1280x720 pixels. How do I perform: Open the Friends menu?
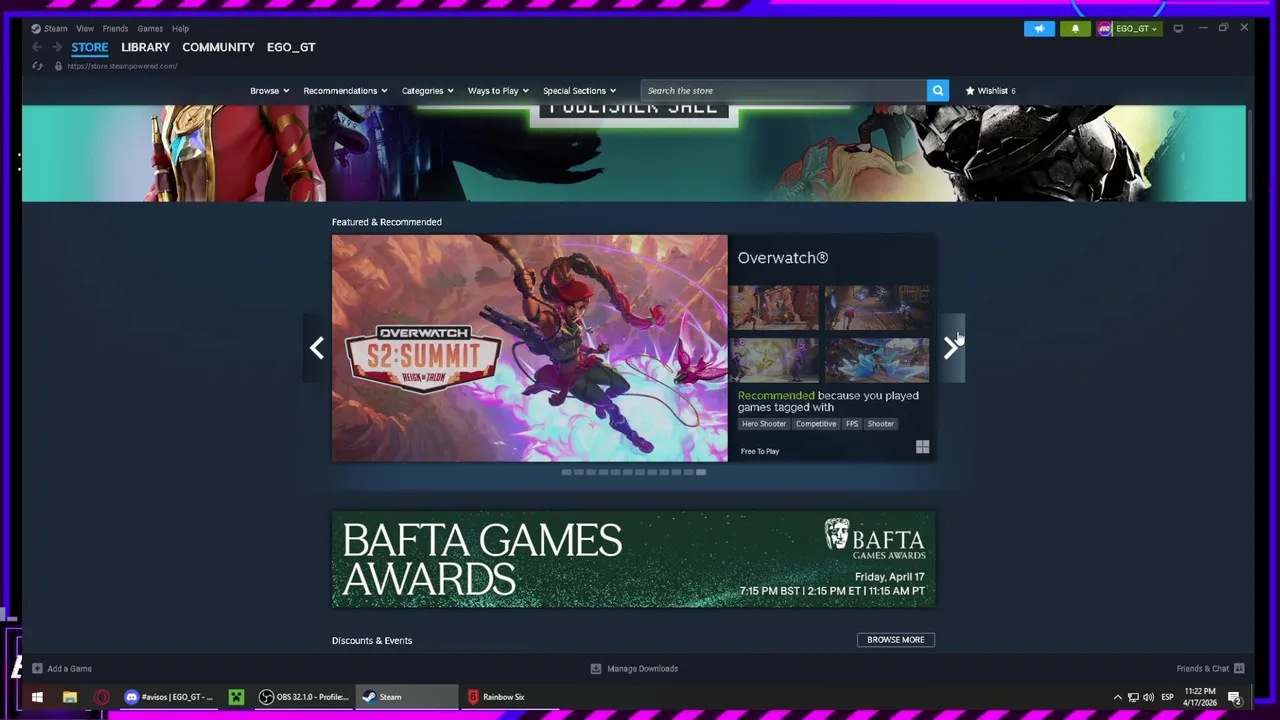115,28
